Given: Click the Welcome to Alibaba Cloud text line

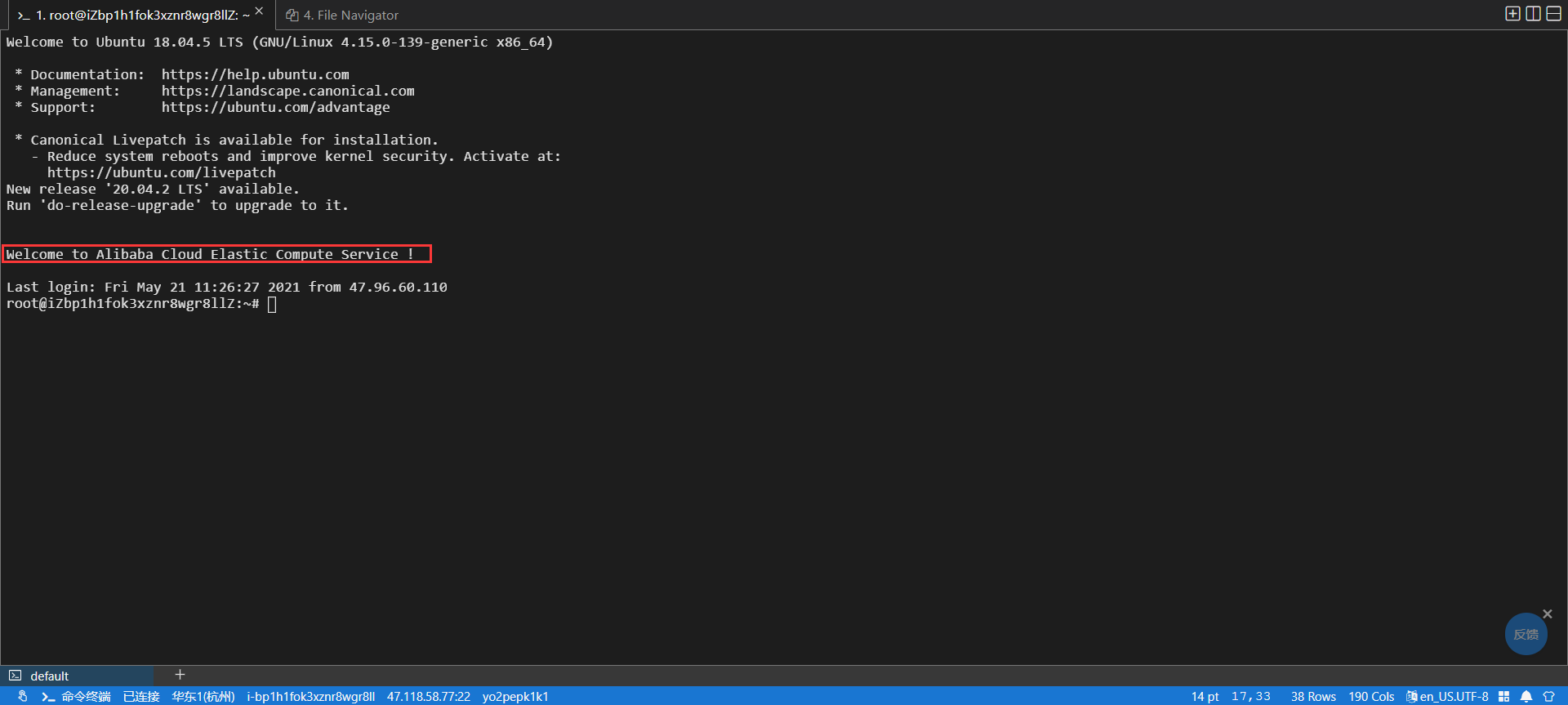Looking at the screenshot, I should (x=210, y=254).
